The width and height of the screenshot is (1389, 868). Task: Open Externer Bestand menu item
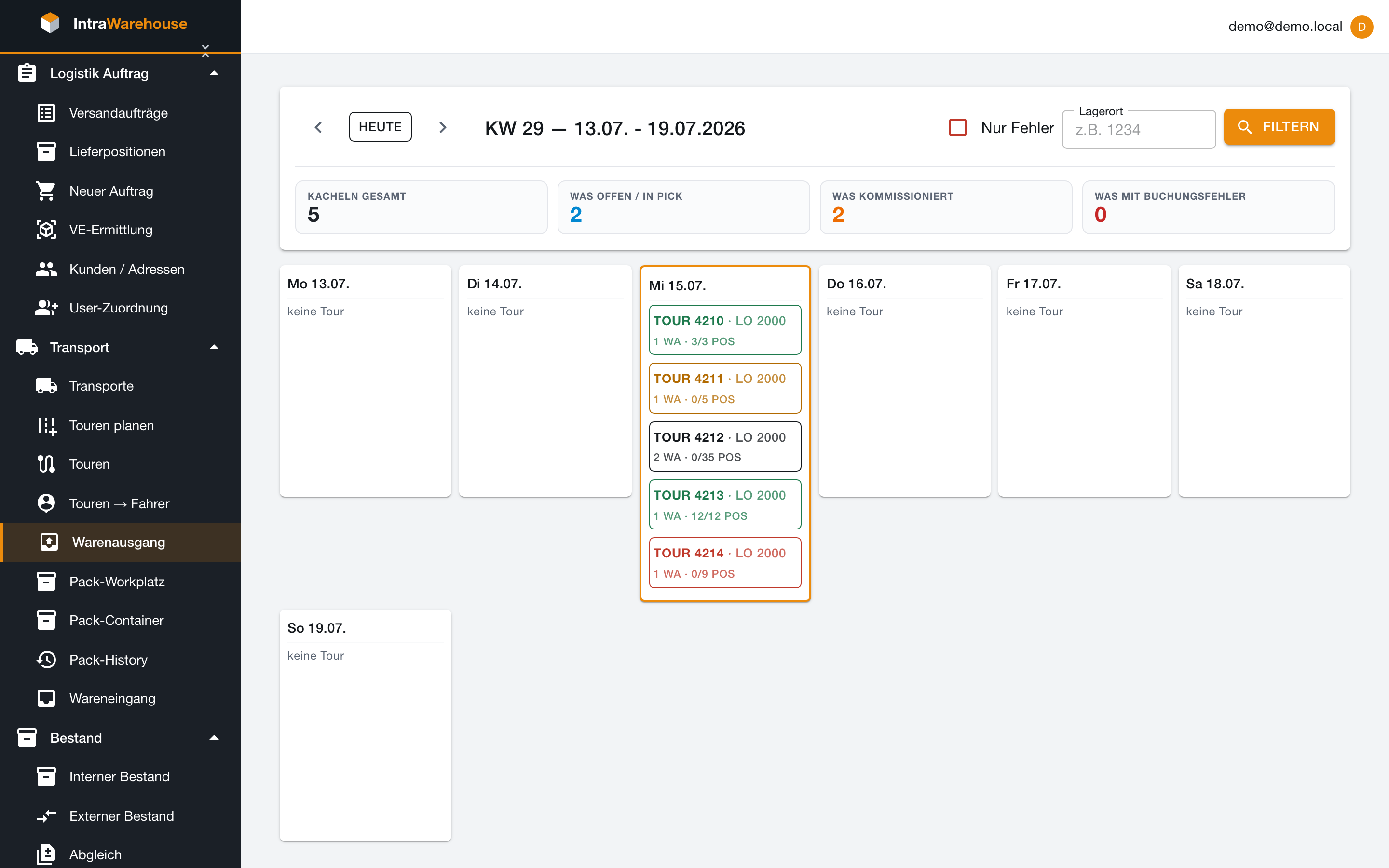point(121,816)
